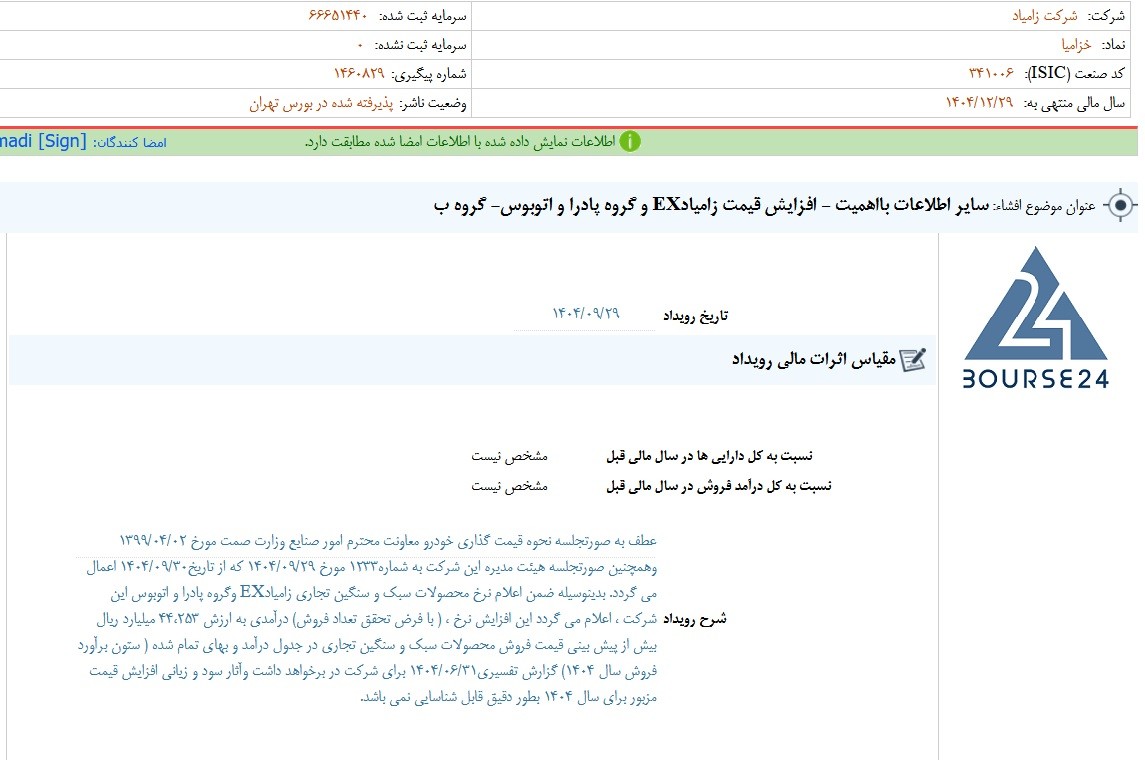Click the description line starting 'عطف به صورتجلسه'
The width and height of the screenshot is (1145, 760).
(388, 541)
